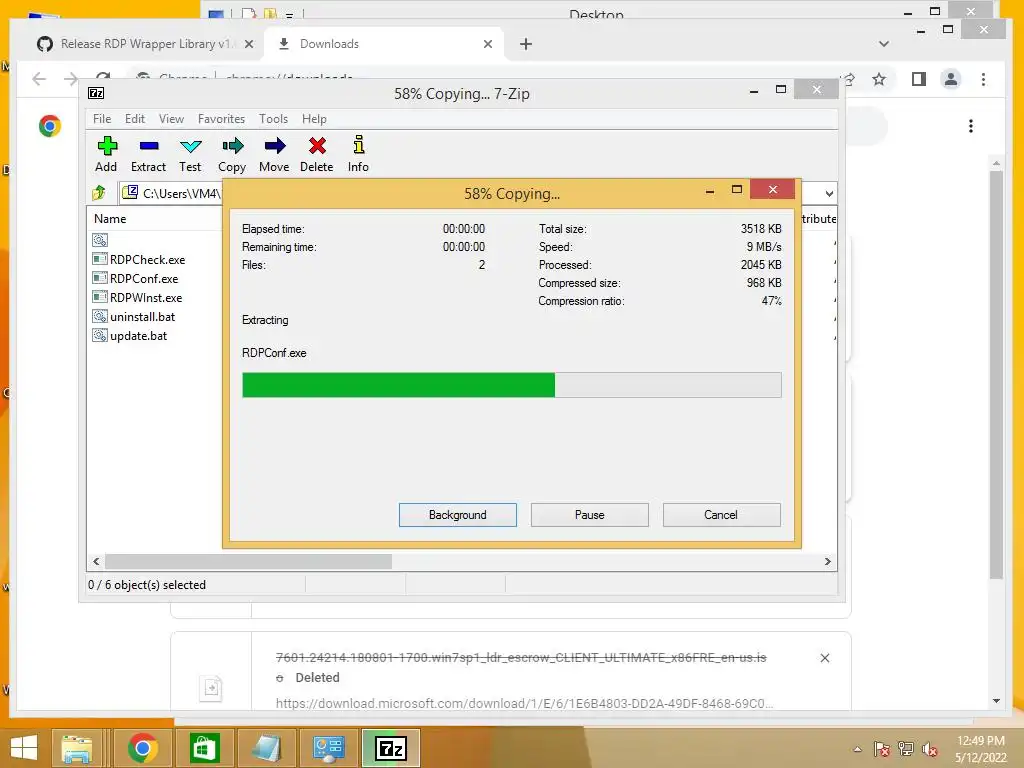Viewport: 1024px width, 768px height.
Task: Click Chrome back arrow
Action: coord(39,79)
